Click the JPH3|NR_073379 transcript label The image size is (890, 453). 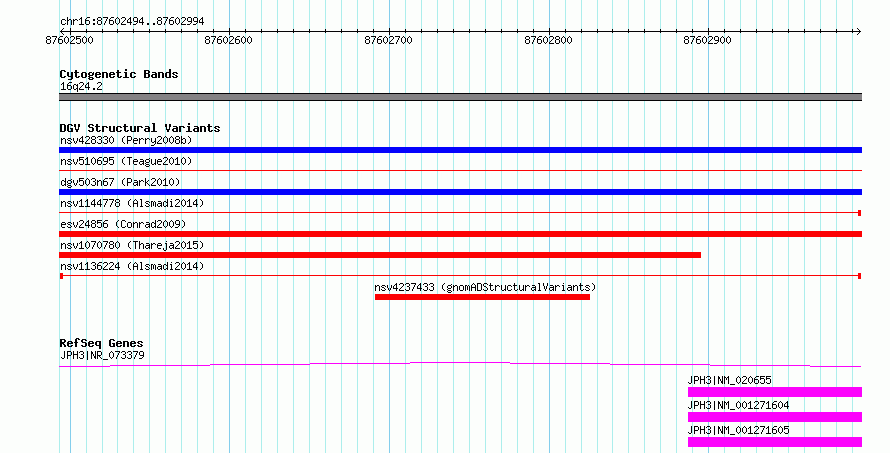coord(102,355)
